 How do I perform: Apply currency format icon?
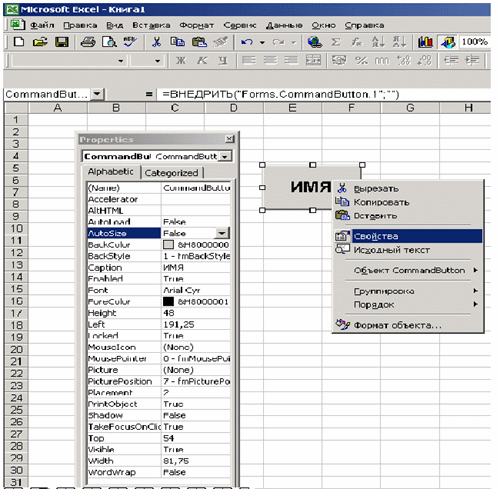339,60
